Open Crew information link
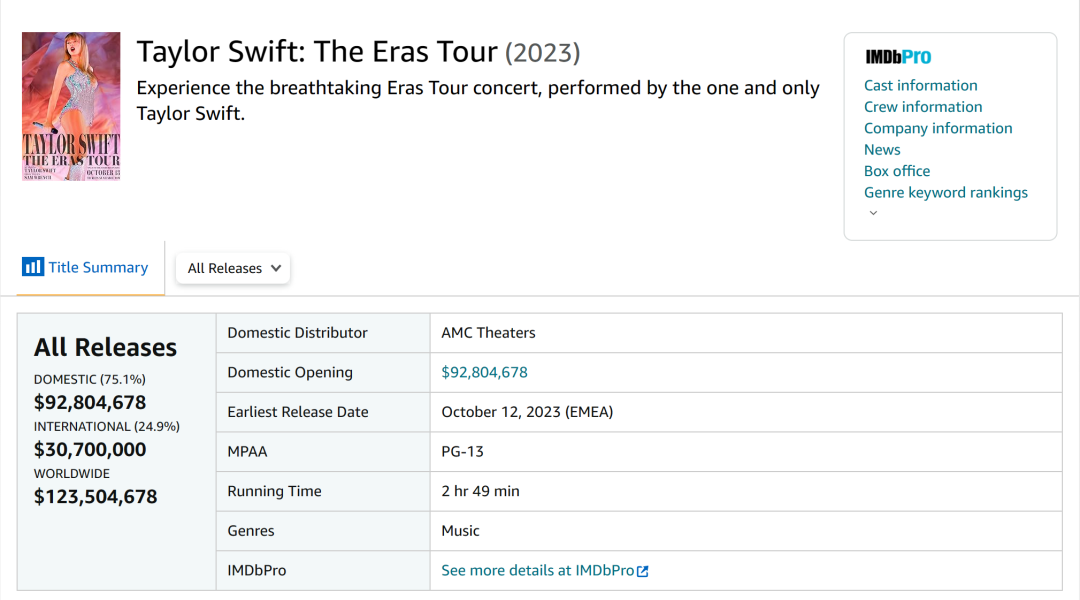Image resolution: width=1080 pixels, height=600 pixels. [x=922, y=107]
